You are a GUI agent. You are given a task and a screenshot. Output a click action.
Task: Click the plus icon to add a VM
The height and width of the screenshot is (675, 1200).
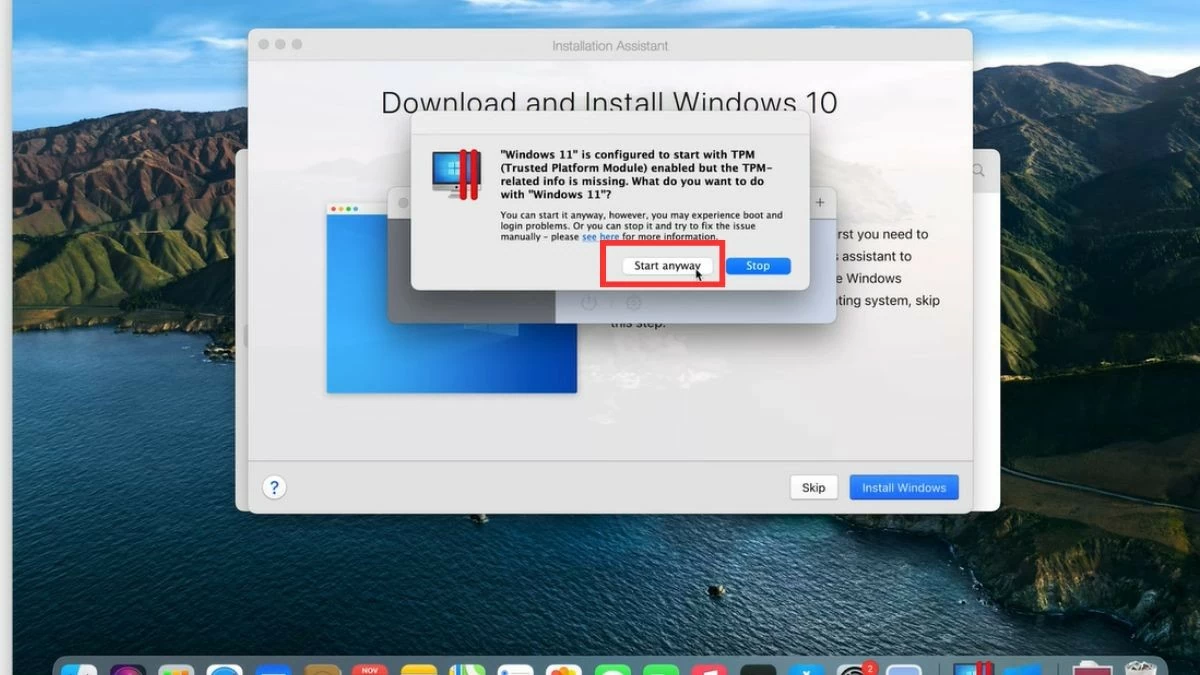pyautogui.click(x=820, y=202)
